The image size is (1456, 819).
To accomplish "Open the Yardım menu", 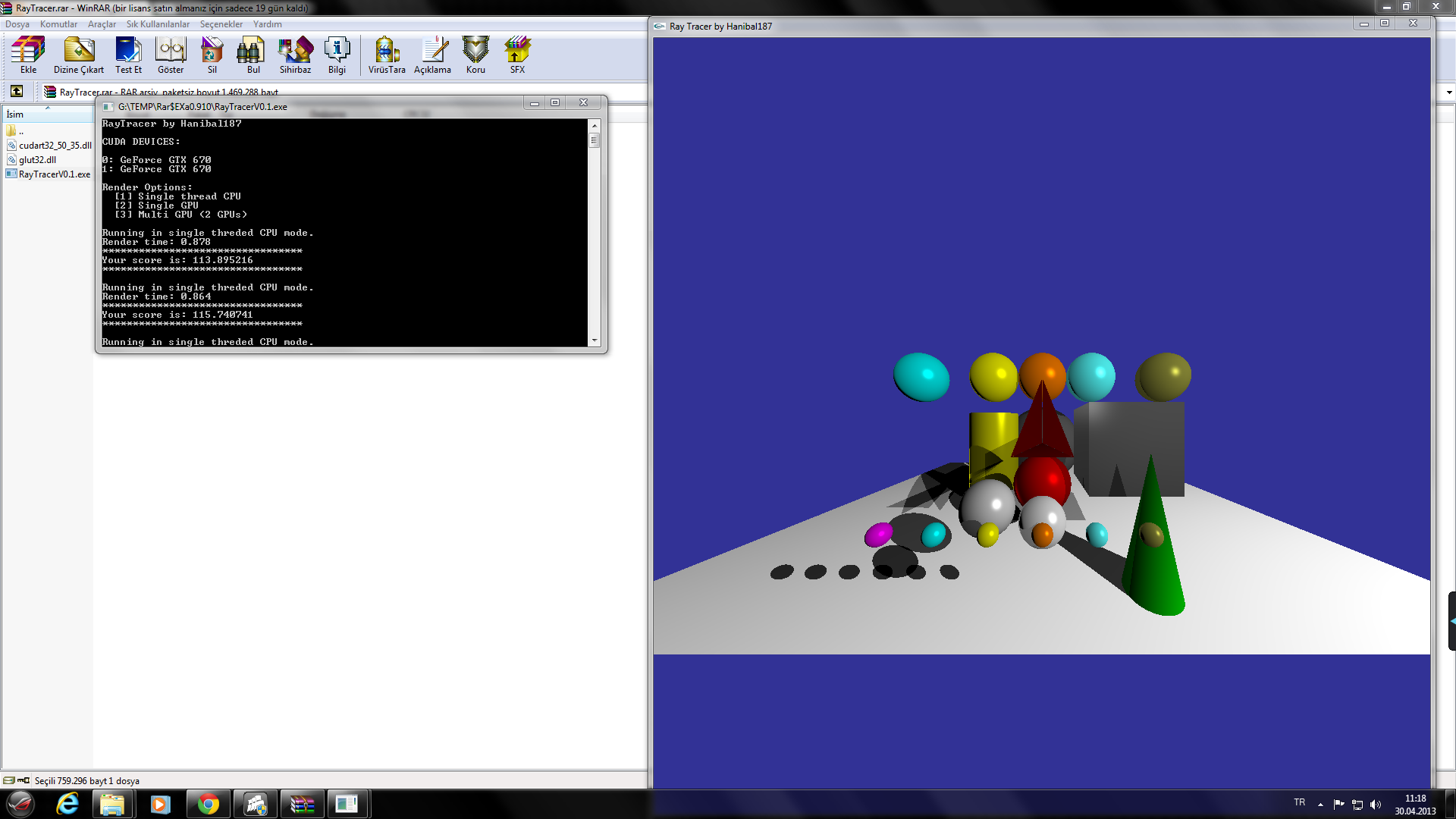I will (x=267, y=24).
